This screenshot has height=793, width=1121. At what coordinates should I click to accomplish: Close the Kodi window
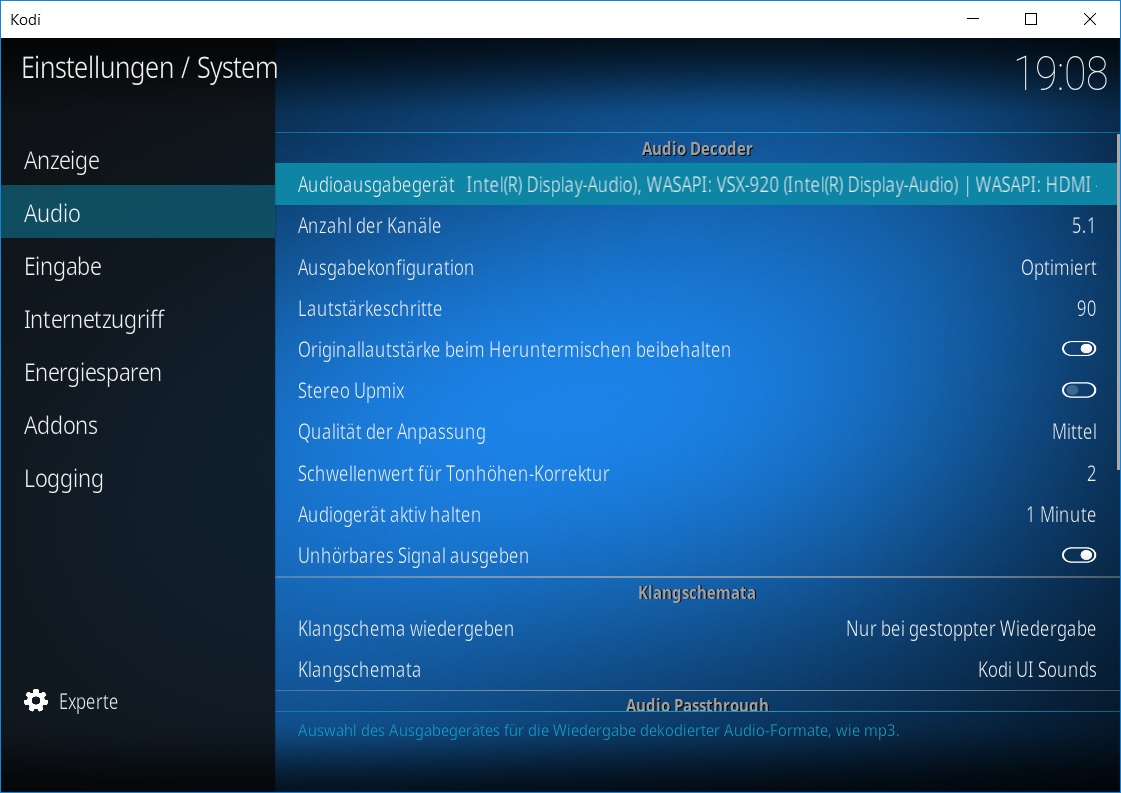tap(1090, 19)
